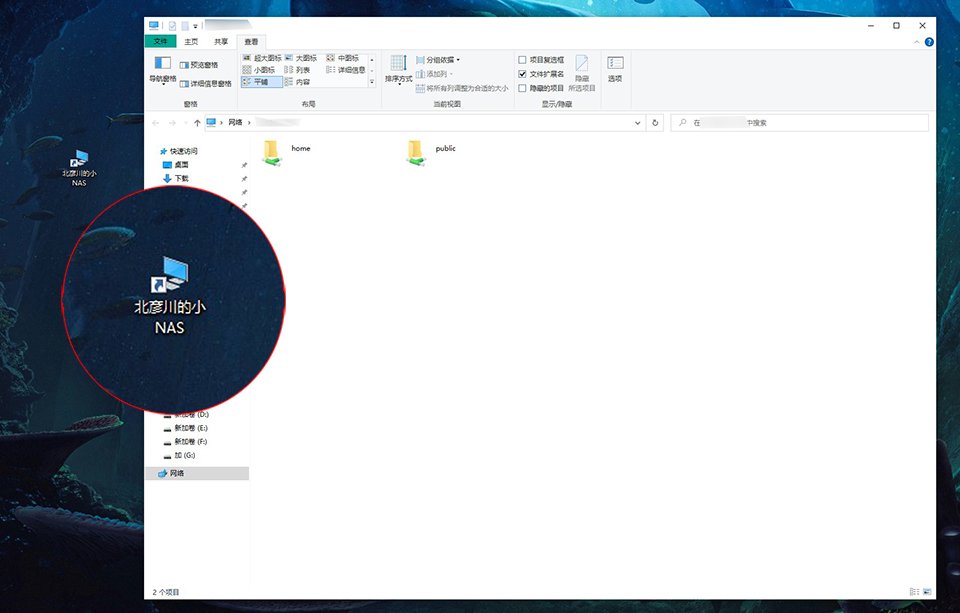Select the 详细信息 layout option
Viewport: 960px width, 613px height.
[346, 70]
